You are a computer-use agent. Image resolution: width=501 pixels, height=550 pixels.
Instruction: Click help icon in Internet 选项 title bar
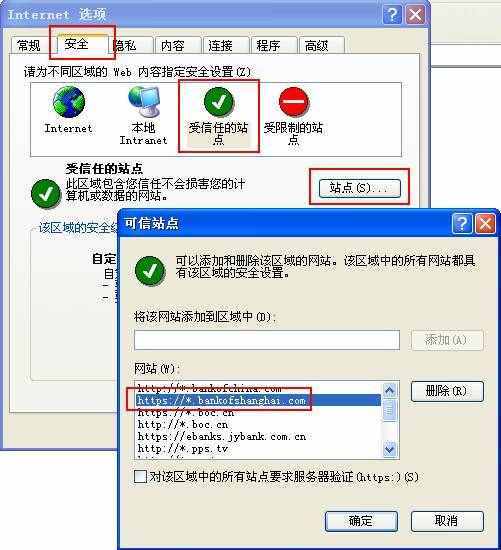click(x=392, y=15)
